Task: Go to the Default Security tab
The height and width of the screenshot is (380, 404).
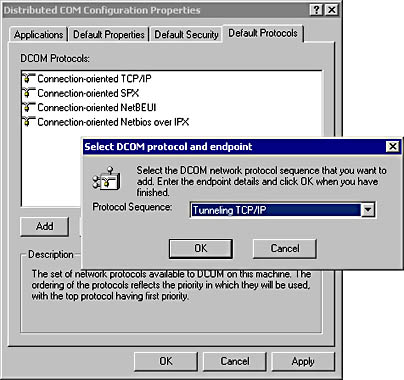Action: tap(186, 35)
